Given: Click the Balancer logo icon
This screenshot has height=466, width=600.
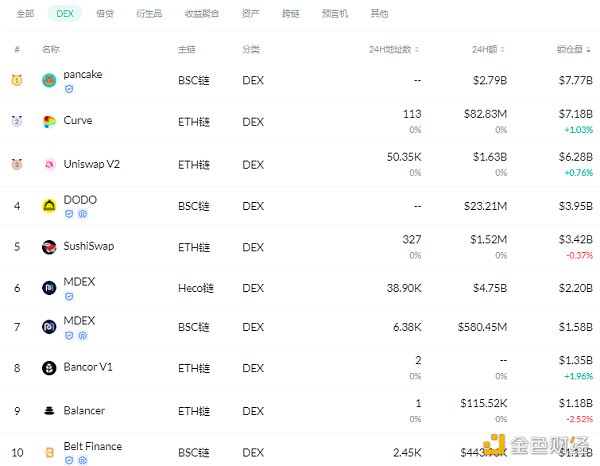Looking at the screenshot, I should [49, 410].
